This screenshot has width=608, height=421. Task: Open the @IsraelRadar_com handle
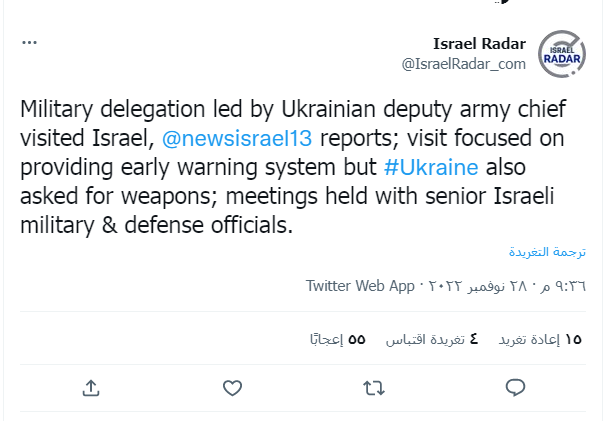pyautogui.click(x=463, y=63)
